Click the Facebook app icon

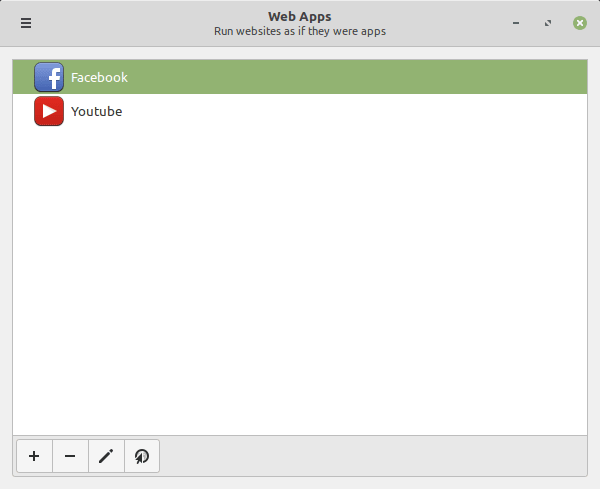[x=49, y=77]
